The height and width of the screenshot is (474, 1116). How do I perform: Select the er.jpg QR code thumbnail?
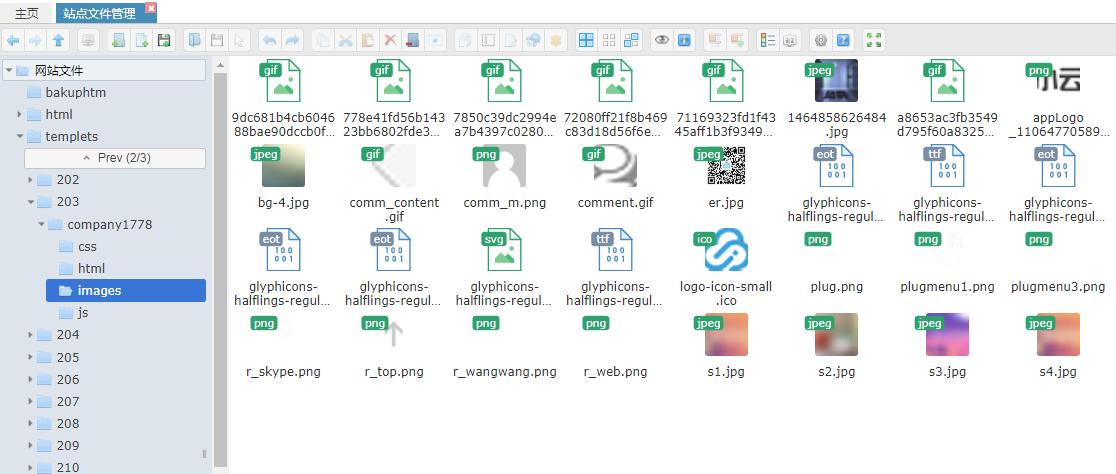click(726, 166)
